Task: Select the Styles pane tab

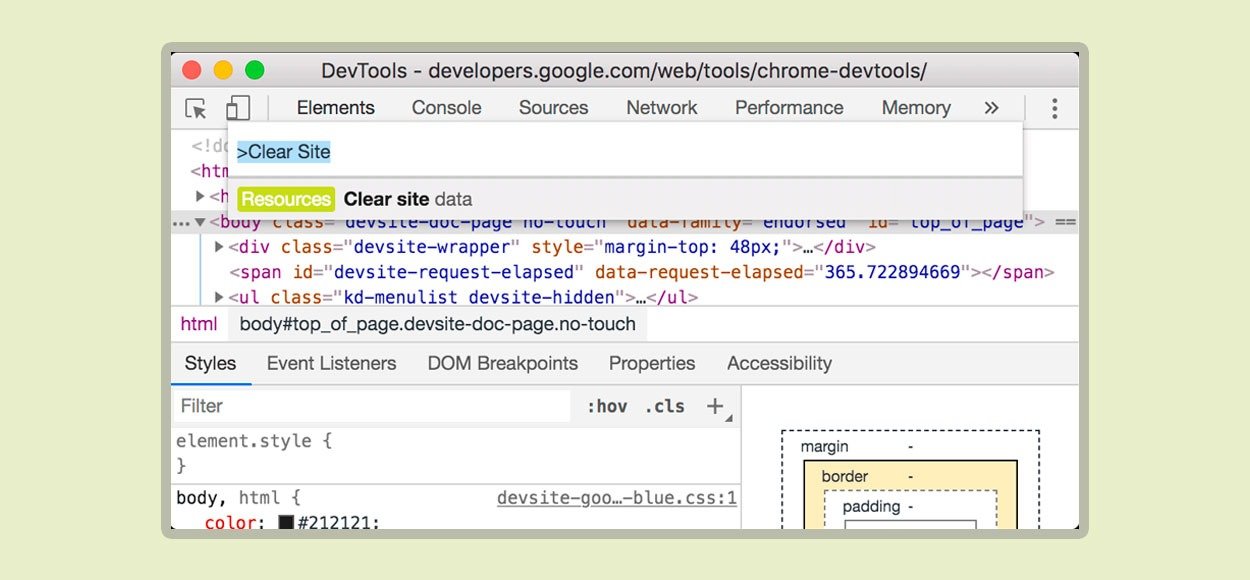Action: [211, 364]
